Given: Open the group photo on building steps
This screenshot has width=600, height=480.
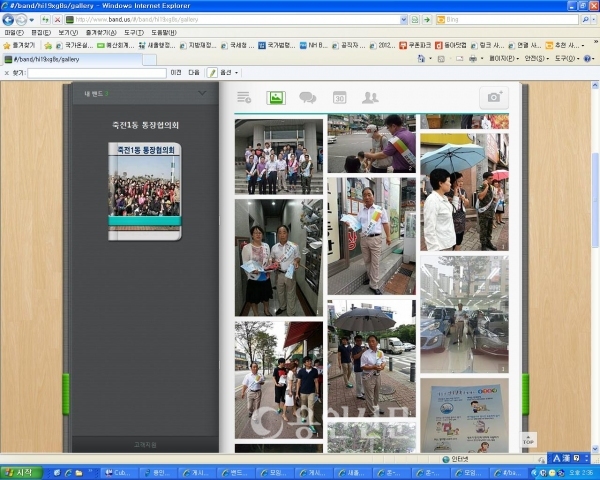Looking at the screenshot, I should click(278, 157).
